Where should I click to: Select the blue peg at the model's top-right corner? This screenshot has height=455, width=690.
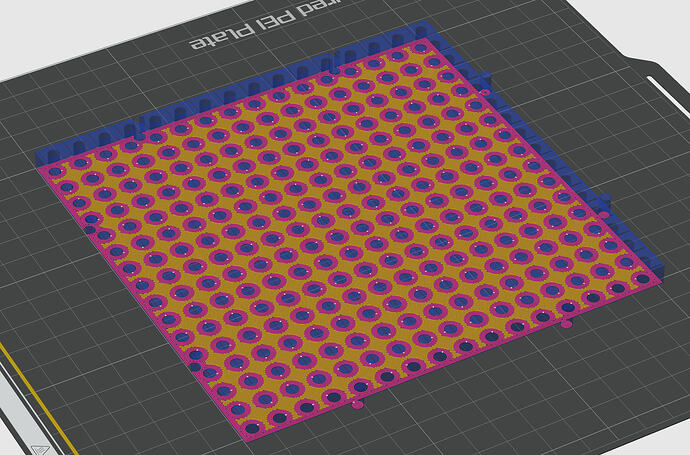(486, 77)
